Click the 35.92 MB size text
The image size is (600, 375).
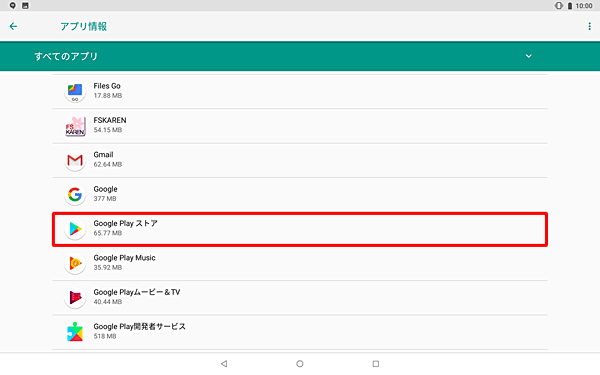108,267
